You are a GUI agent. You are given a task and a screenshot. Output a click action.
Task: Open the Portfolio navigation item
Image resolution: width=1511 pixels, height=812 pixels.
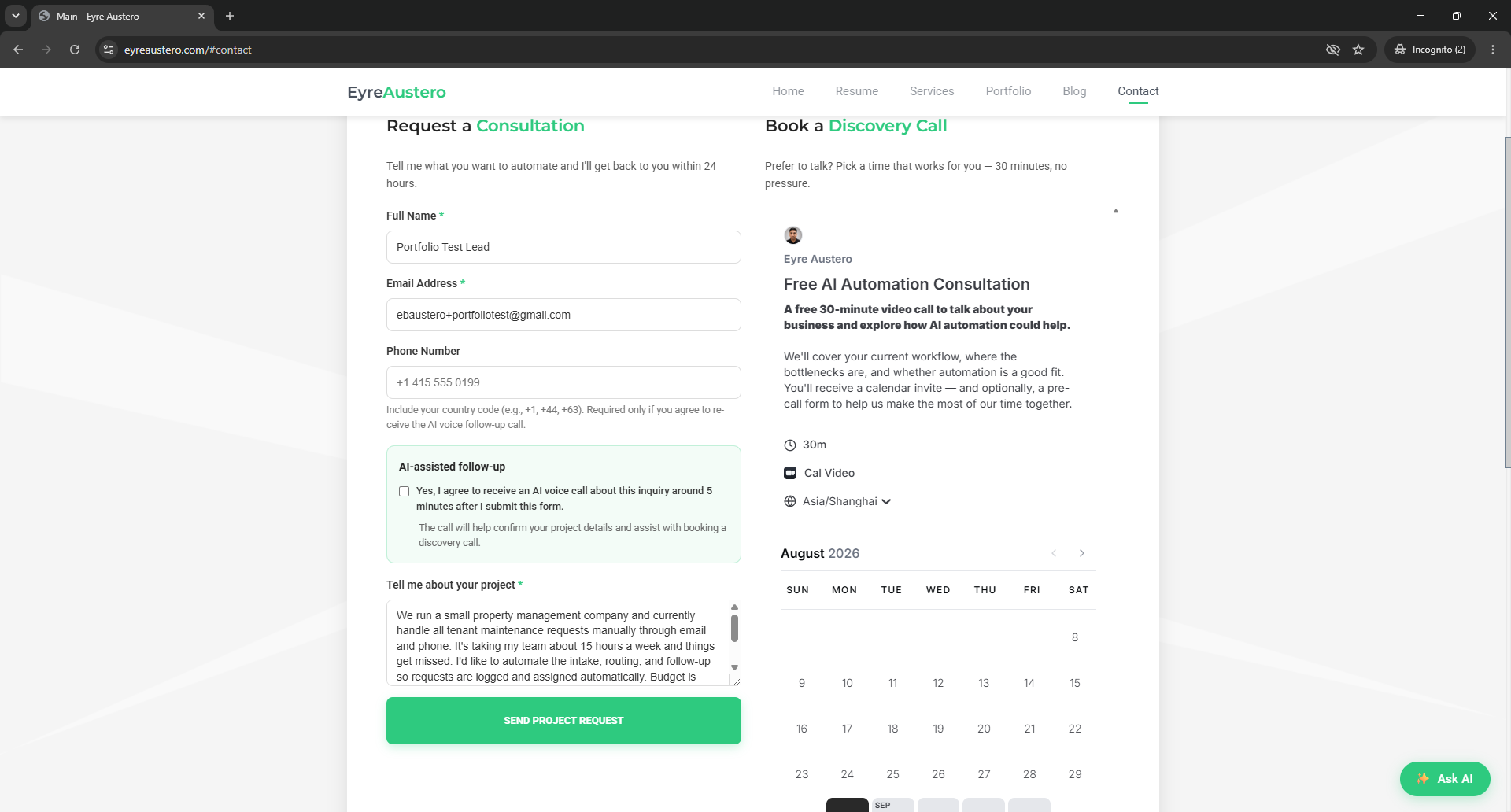click(x=1008, y=91)
